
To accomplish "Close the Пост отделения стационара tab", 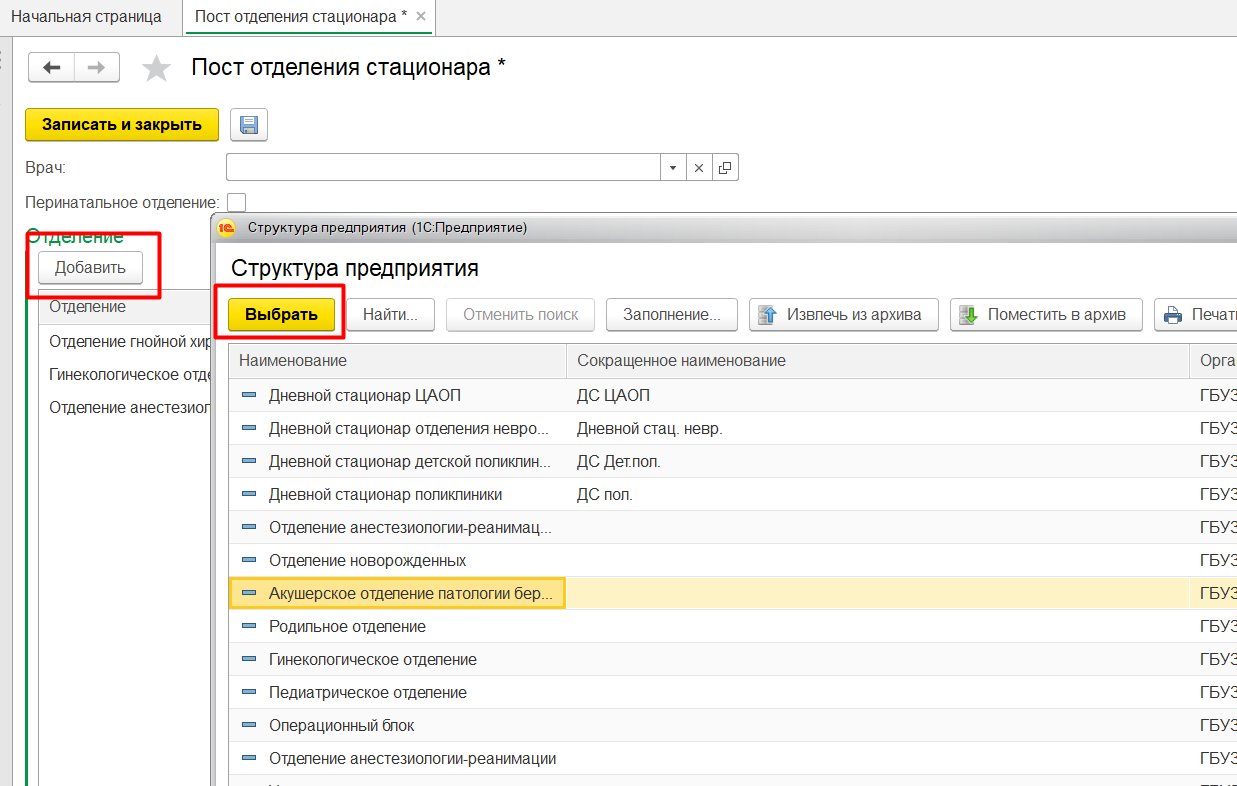I will [x=421, y=17].
